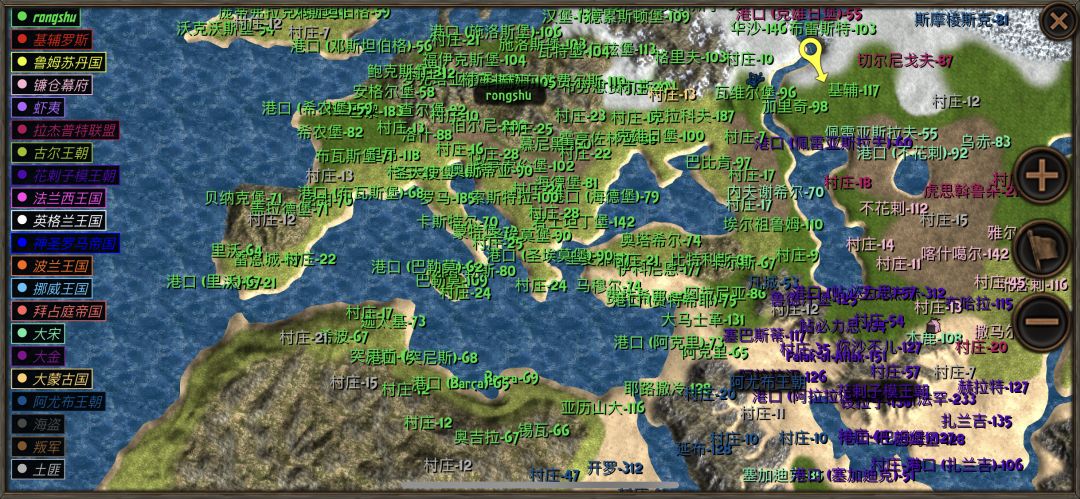This screenshot has height=499, width=1080.
Task: Click the 斯摩棱斯克-81 city label
Action: [x=962, y=20]
